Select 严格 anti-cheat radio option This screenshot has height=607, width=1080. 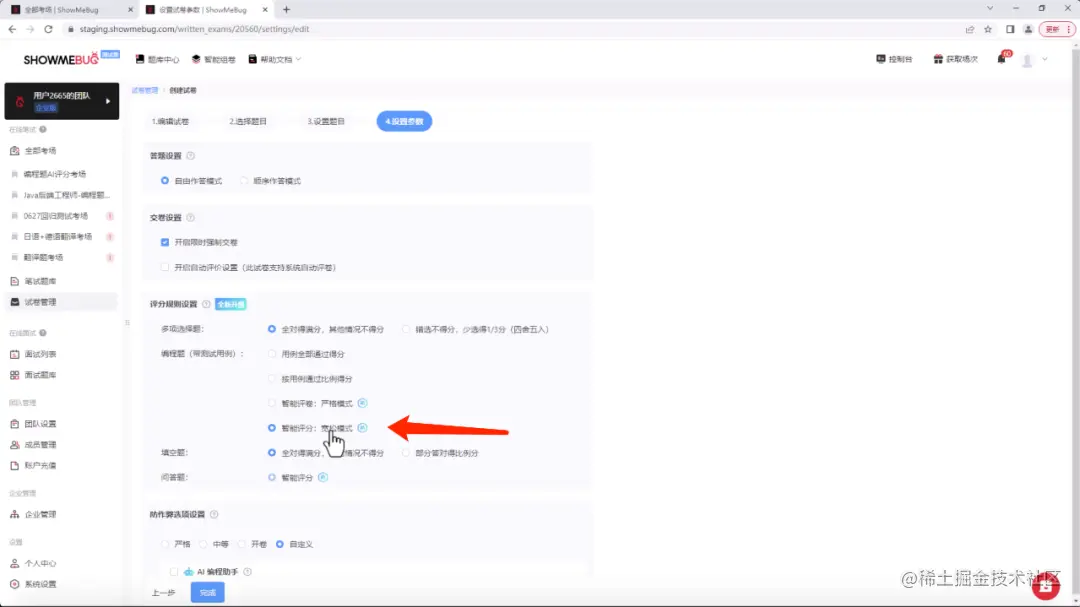pyautogui.click(x=165, y=544)
